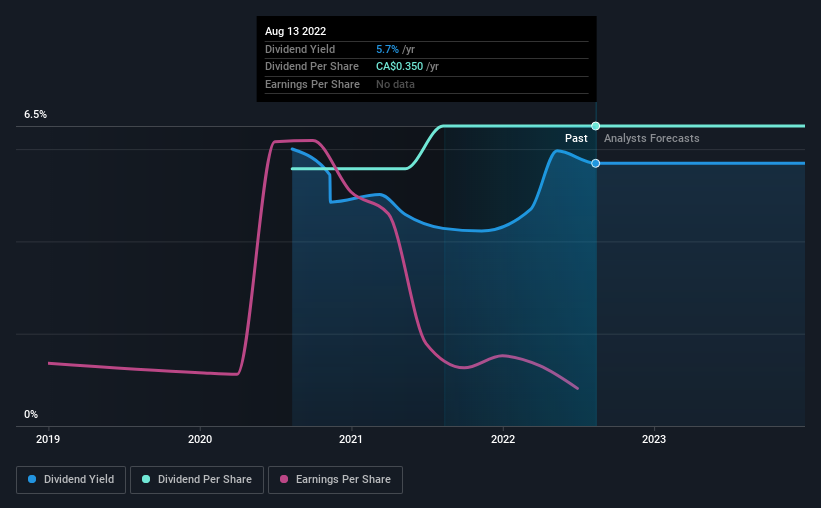This screenshot has width=821, height=508.
Task: Click the 0% y-axis label
Action: [x=31, y=414]
